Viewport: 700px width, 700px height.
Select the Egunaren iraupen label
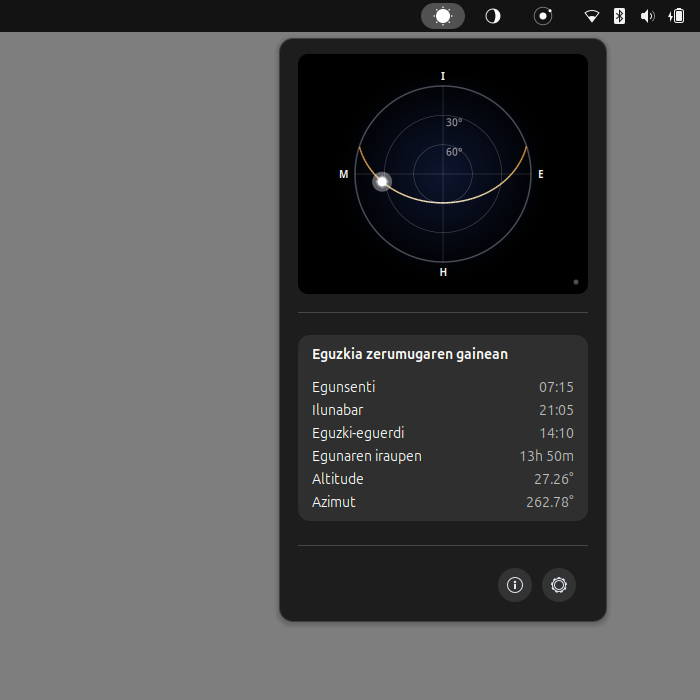367,456
